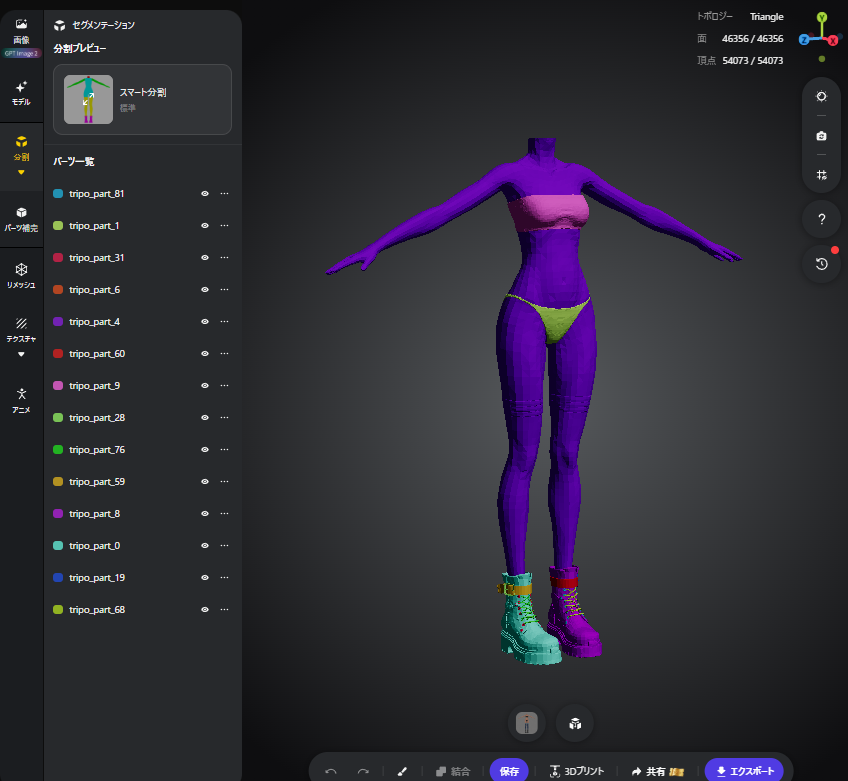The width and height of the screenshot is (848, 781).
Task: Open more options for tripo_part_6
Action: [x=224, y=289]
